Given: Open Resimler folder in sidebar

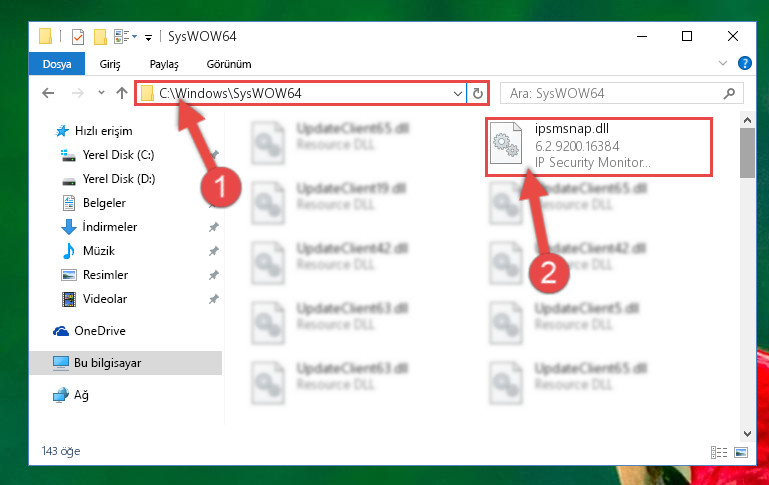Looking at the screenshot, I should point(105,275).
